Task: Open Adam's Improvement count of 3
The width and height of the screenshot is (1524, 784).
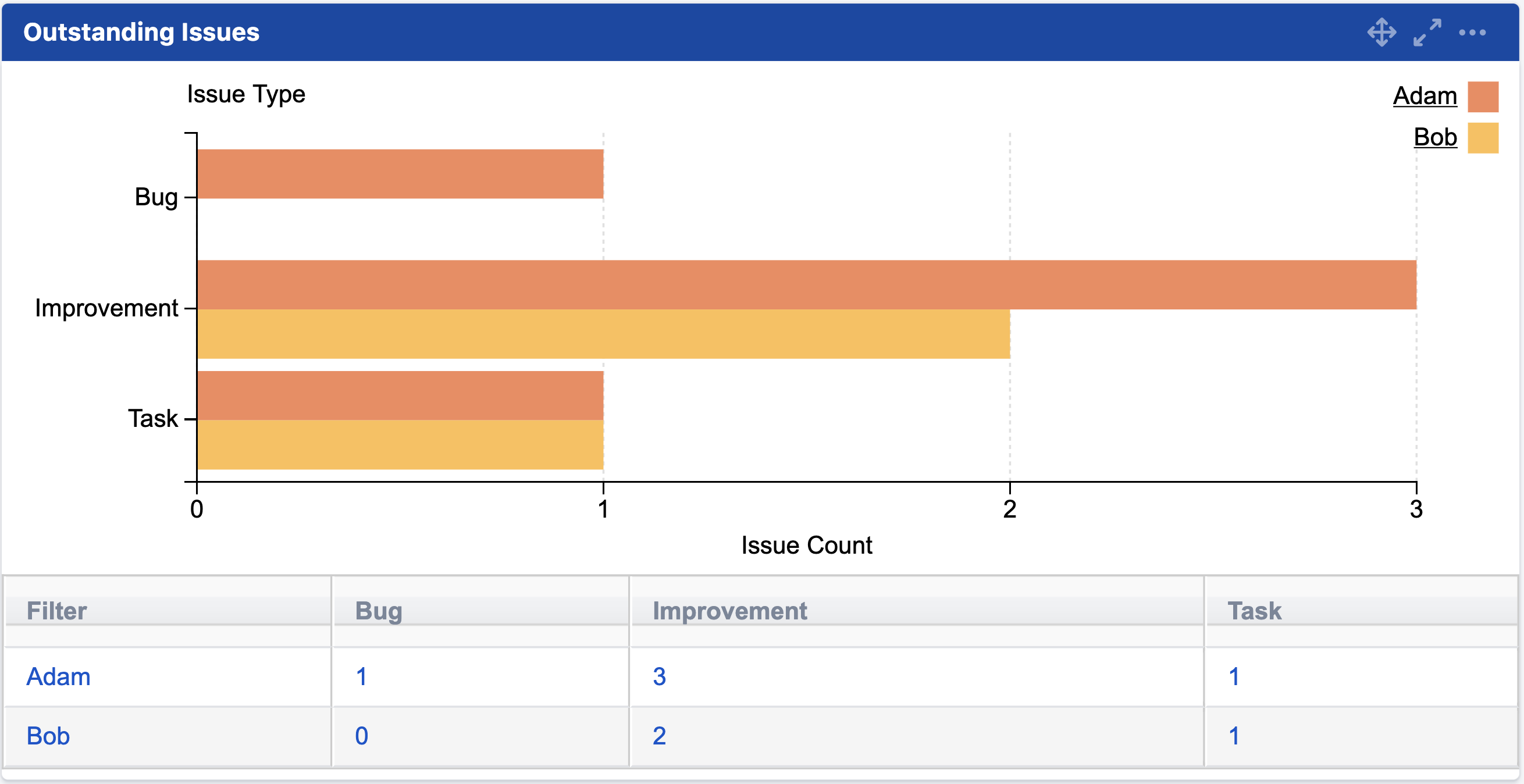Action: coord(659,676)
